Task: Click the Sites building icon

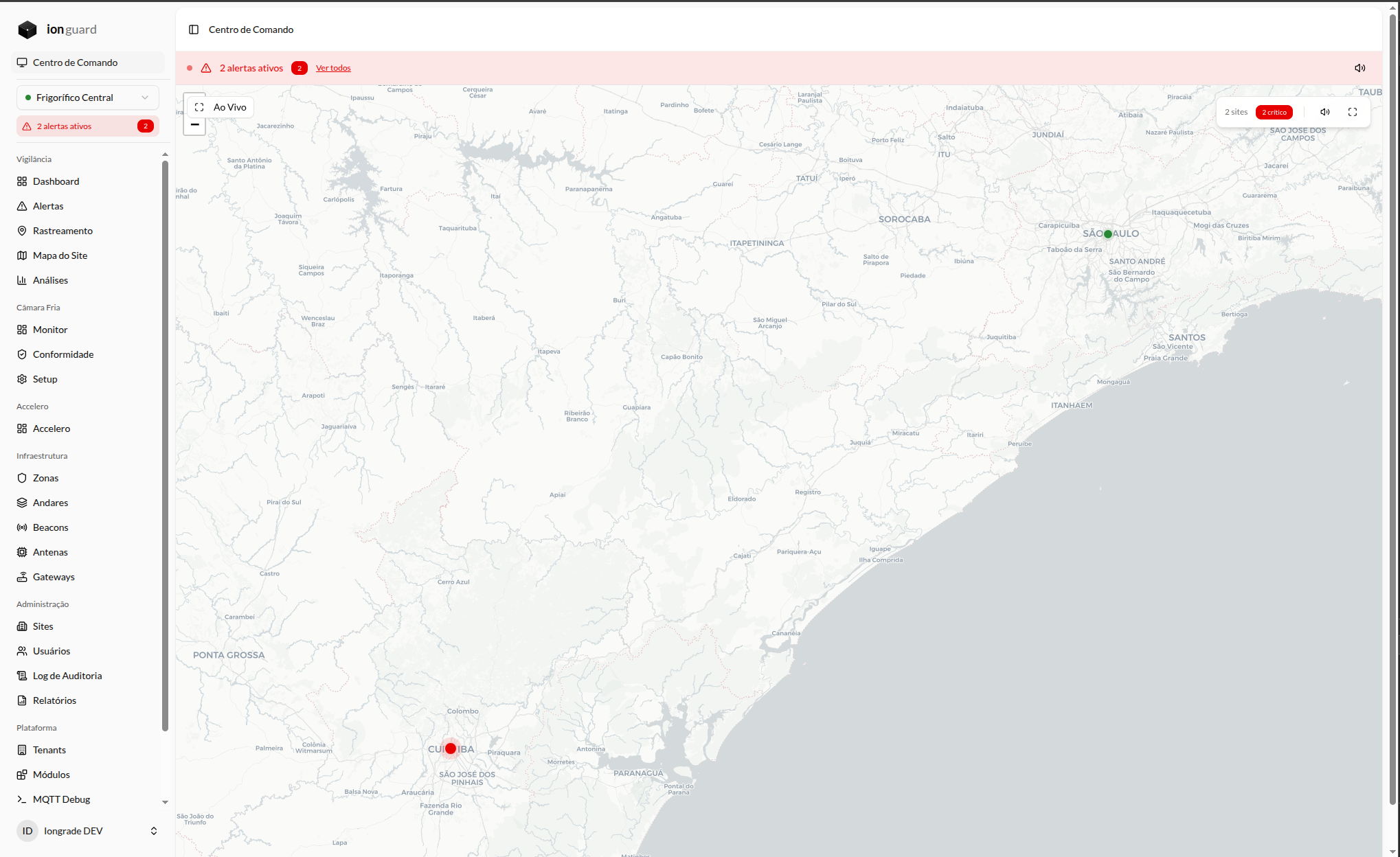Action: click(x=22, y=626)
